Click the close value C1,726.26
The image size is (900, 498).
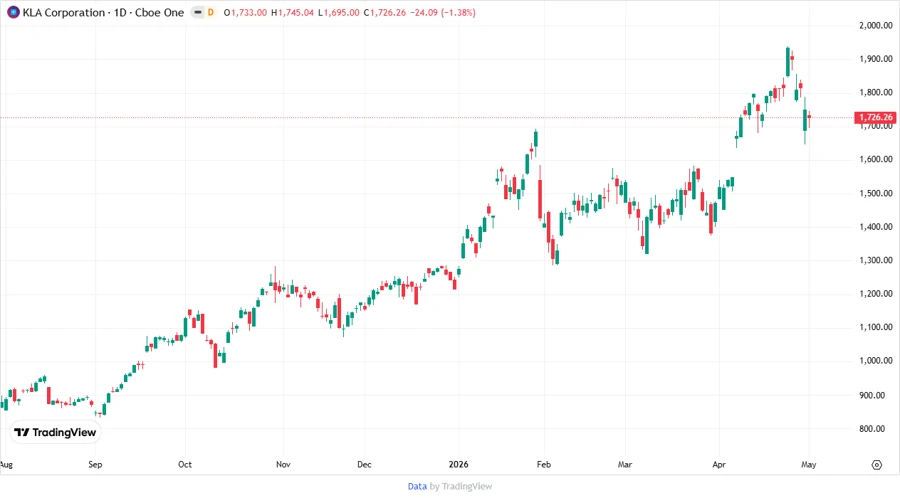pyautogui.click(x=385, y=13)
